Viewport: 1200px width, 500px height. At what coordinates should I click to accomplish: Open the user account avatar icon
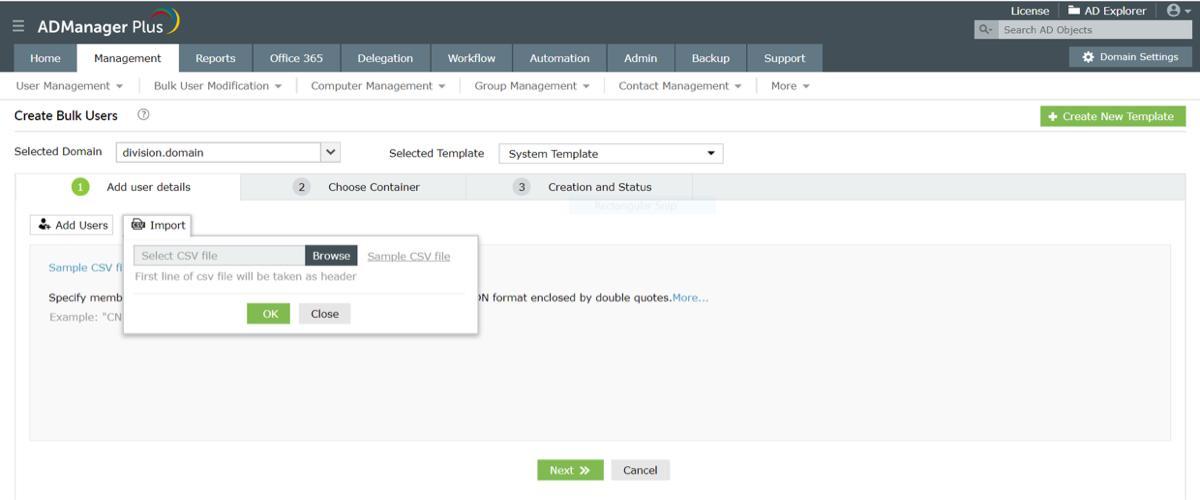pos(1175,11)
